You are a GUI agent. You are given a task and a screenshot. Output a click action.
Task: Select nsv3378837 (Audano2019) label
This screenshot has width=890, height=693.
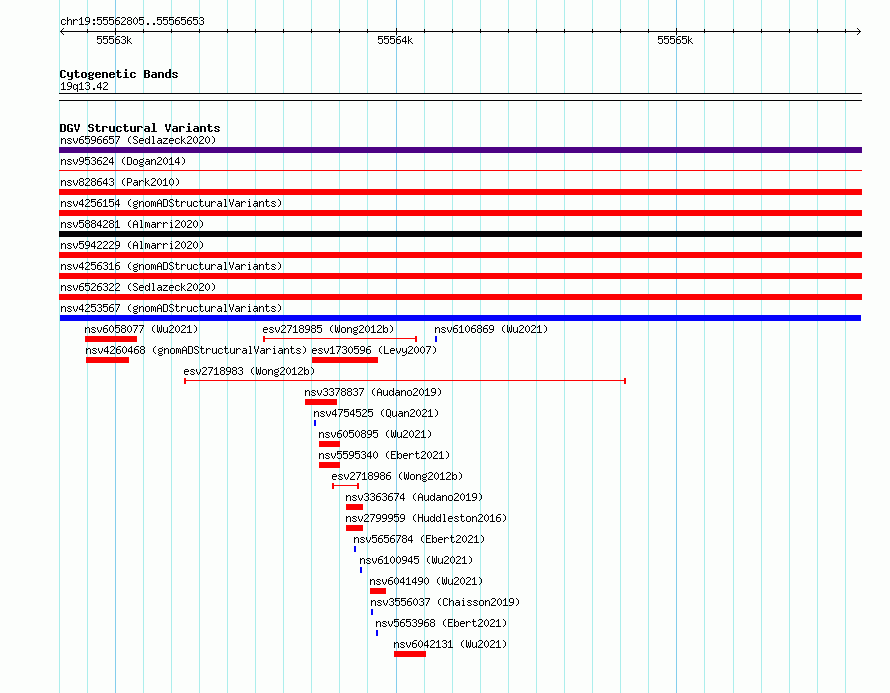point(373,392)
